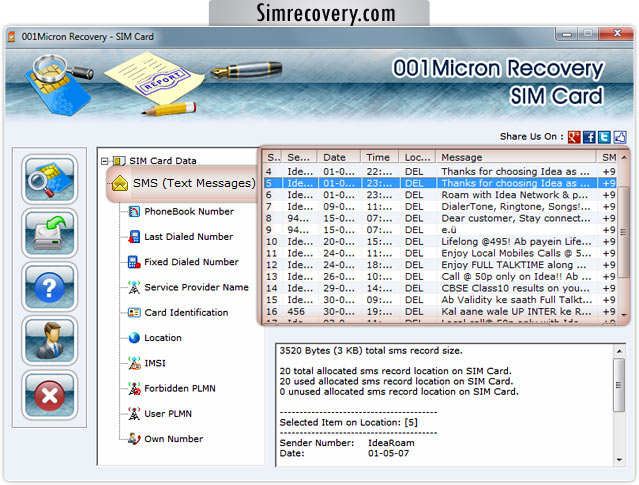Image resolution: width=639 pixels, height=485 pixels.
Task: Click 'Selected Item on Location: [5]' text
Action: click(x=348, y=423)
